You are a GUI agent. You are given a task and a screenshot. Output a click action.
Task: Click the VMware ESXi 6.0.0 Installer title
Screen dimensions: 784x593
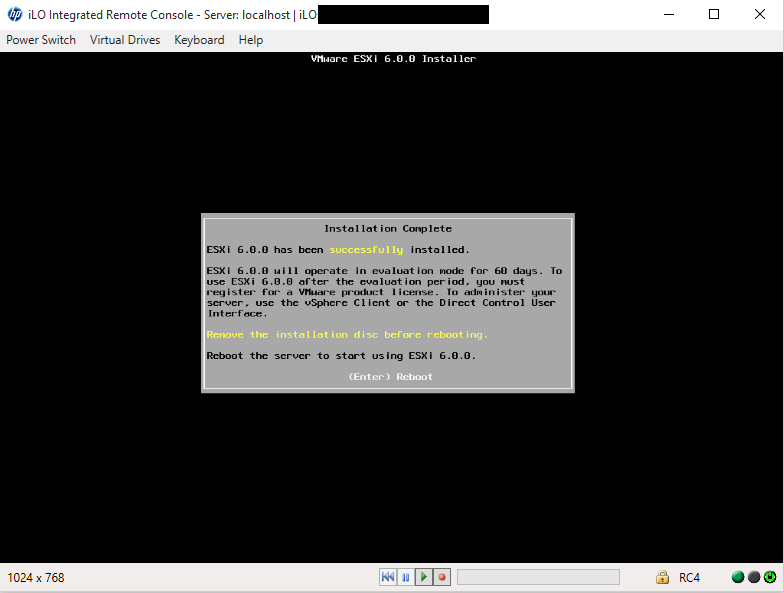(394, 58)
